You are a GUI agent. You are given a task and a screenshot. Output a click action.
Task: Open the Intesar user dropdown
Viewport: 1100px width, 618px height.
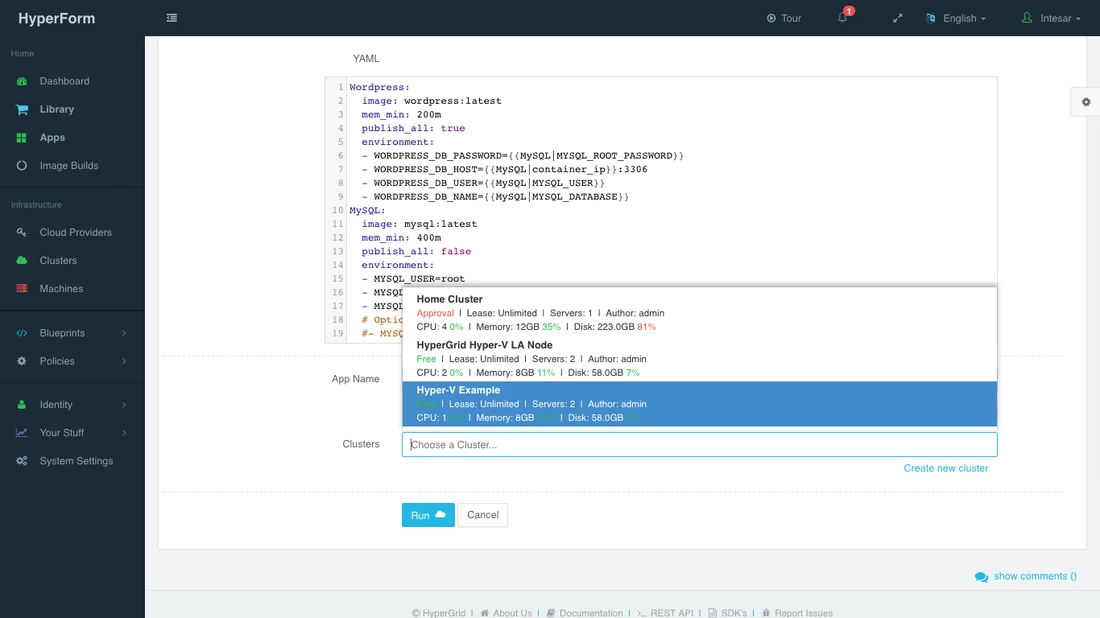(1060, 18)
